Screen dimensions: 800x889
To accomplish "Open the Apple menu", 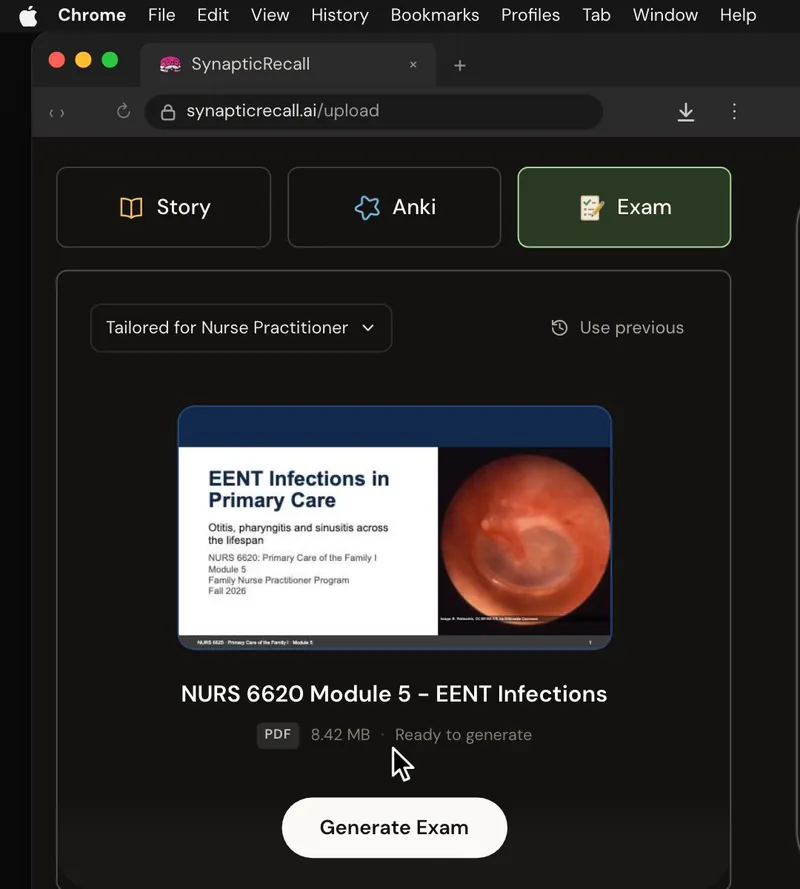I will [28, 16].
